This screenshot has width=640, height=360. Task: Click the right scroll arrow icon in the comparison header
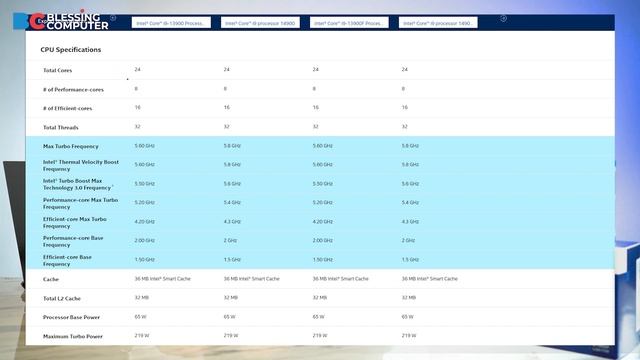pos(503,18)
